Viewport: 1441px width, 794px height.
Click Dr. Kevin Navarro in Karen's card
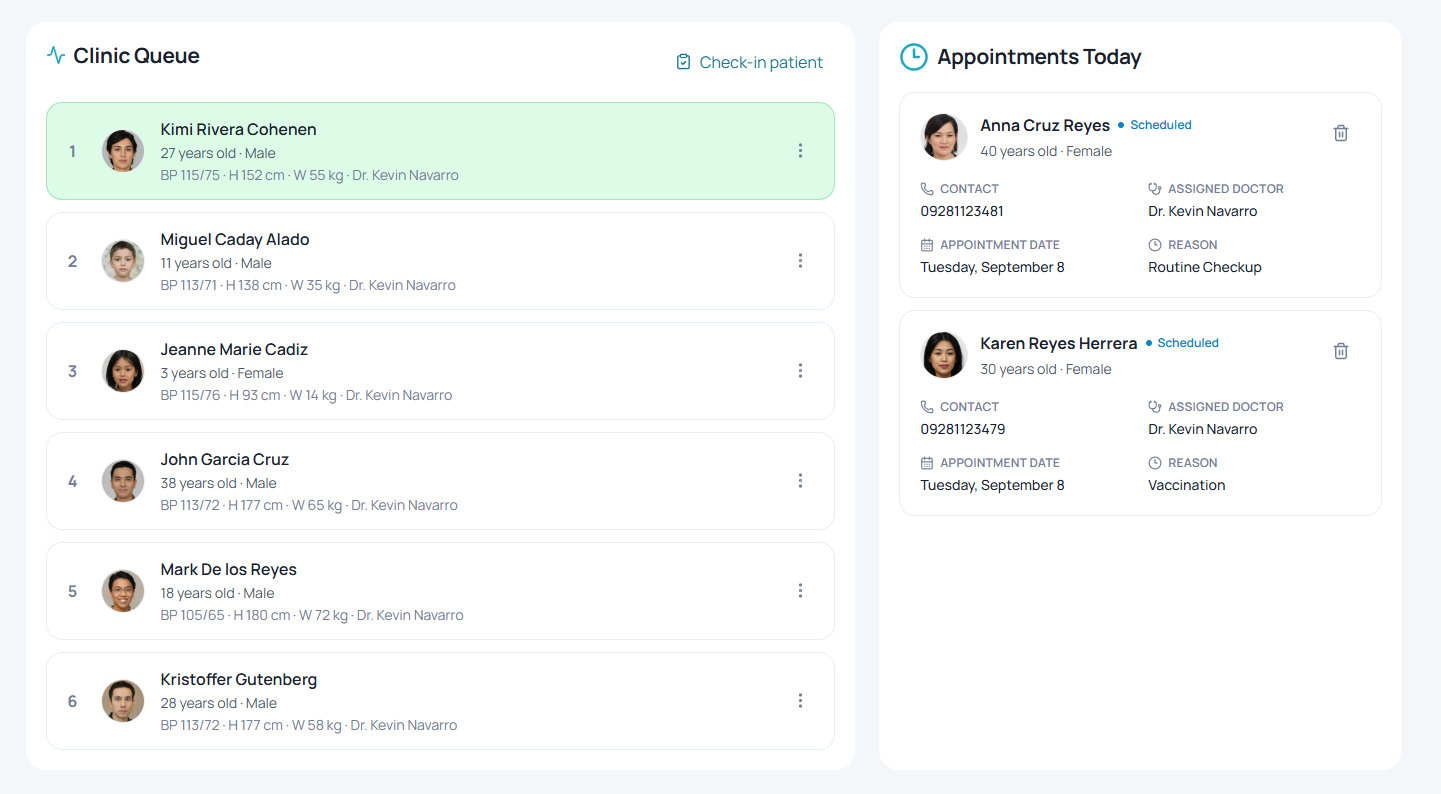(1203, 429)
